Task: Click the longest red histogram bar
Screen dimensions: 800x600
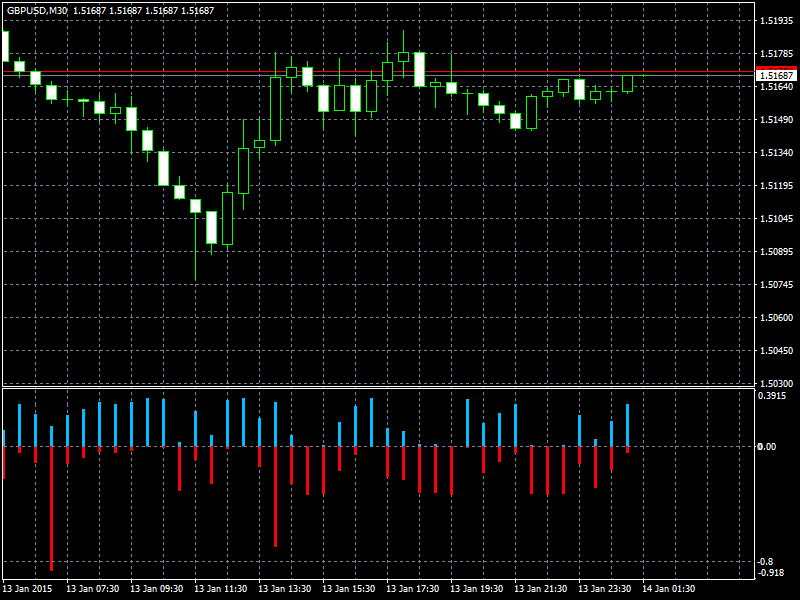Action: [x=51, y=508]
